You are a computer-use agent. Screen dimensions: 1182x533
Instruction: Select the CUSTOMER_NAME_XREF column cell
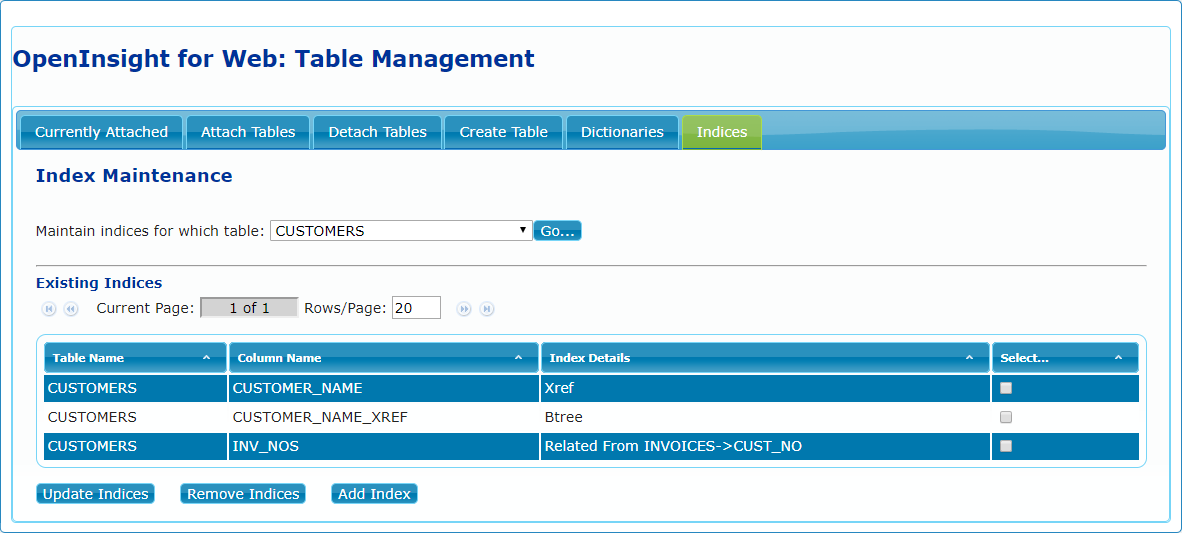pos(384,417)
